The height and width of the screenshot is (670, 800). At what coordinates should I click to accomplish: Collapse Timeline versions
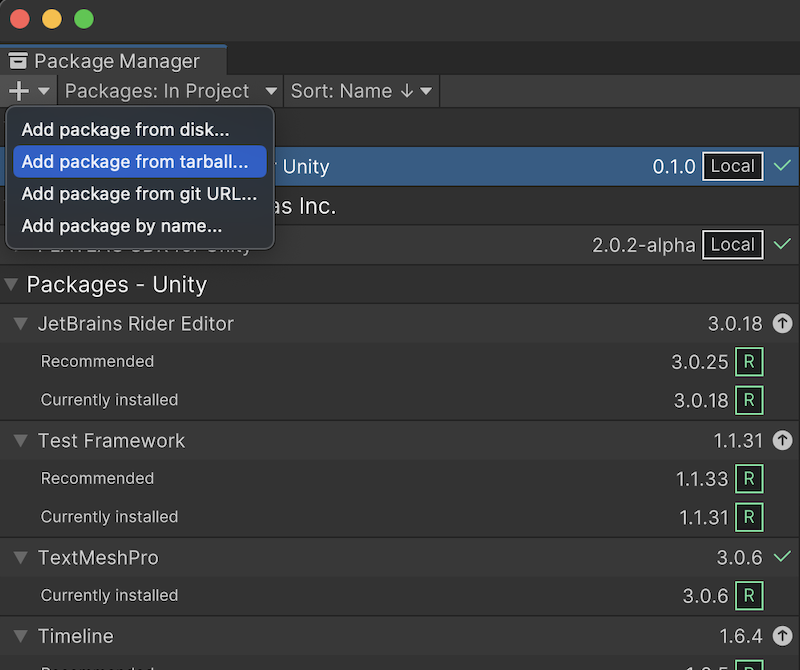pos(20,636)
